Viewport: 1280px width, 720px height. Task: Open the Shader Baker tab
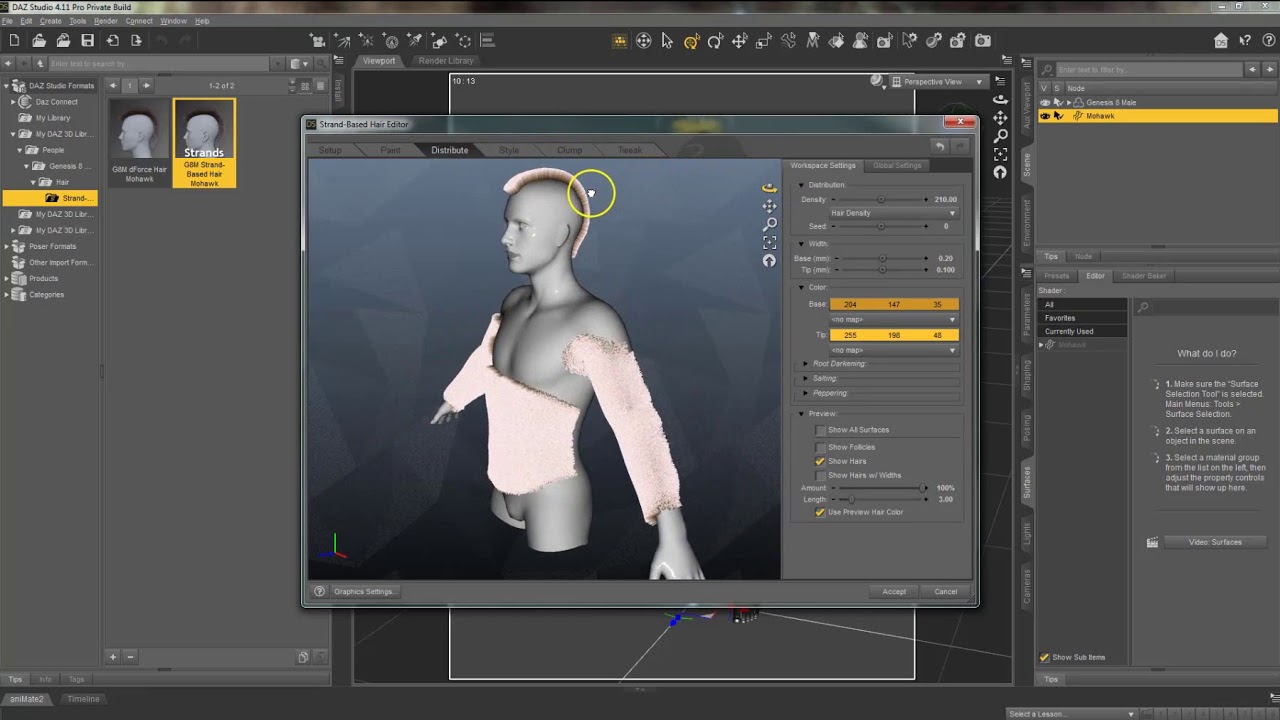coord(1143,276)
